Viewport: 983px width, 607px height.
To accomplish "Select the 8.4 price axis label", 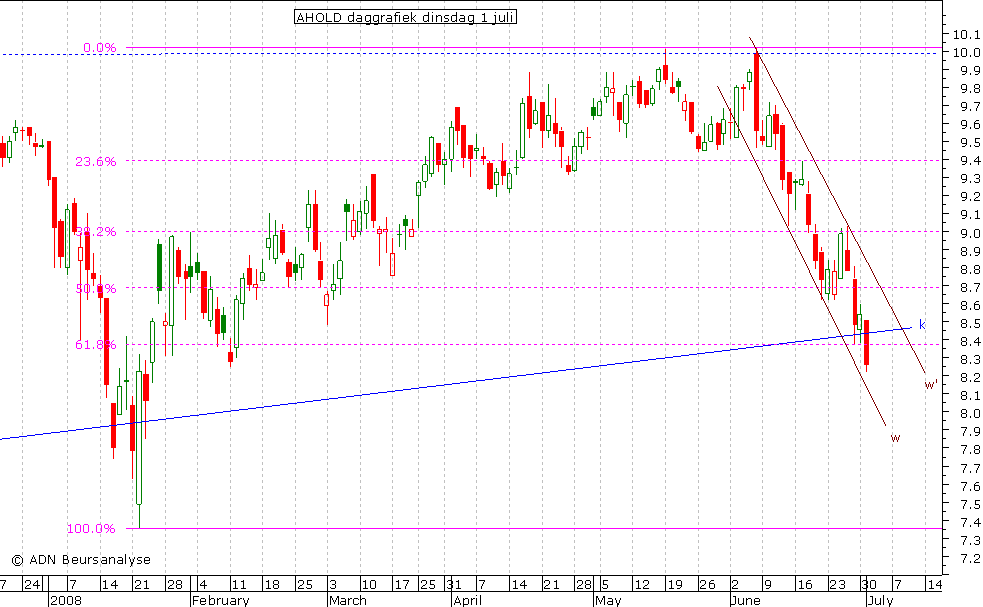I will coord(970,342).
